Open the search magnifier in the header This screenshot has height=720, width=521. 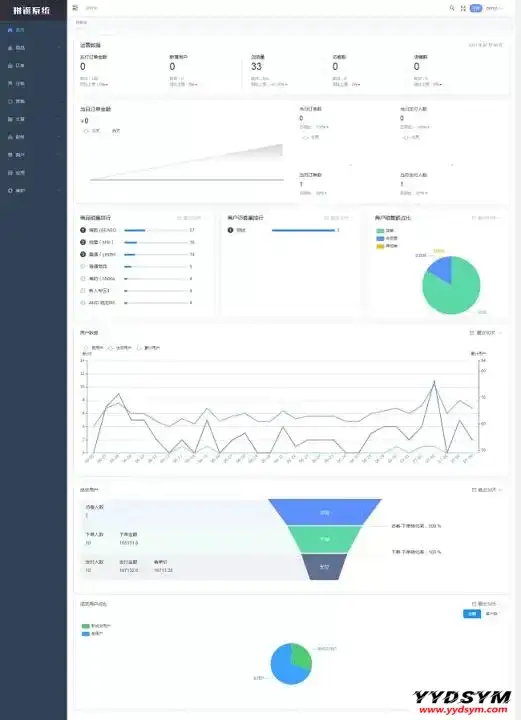click(x=452, y=8)
